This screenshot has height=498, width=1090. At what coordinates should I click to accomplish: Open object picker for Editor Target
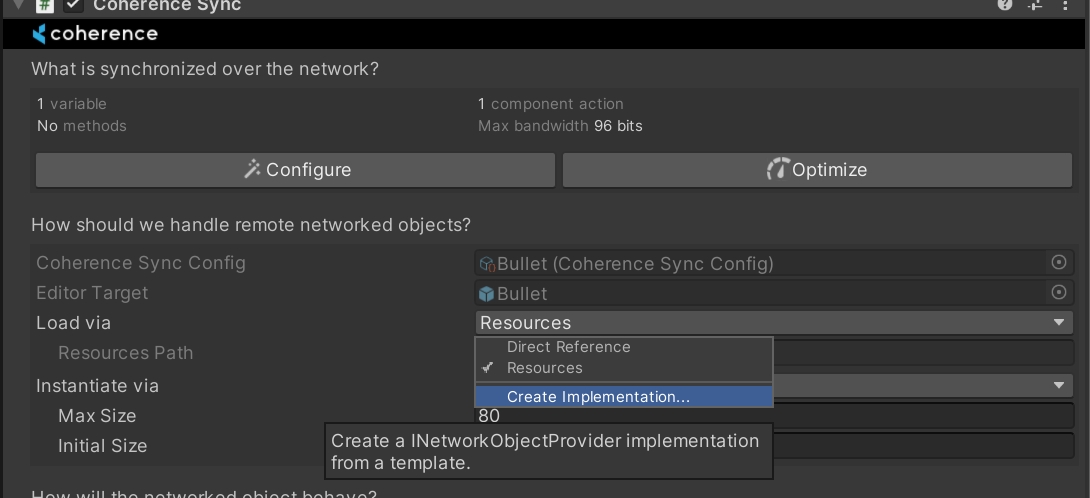(x=1059, y=293)
